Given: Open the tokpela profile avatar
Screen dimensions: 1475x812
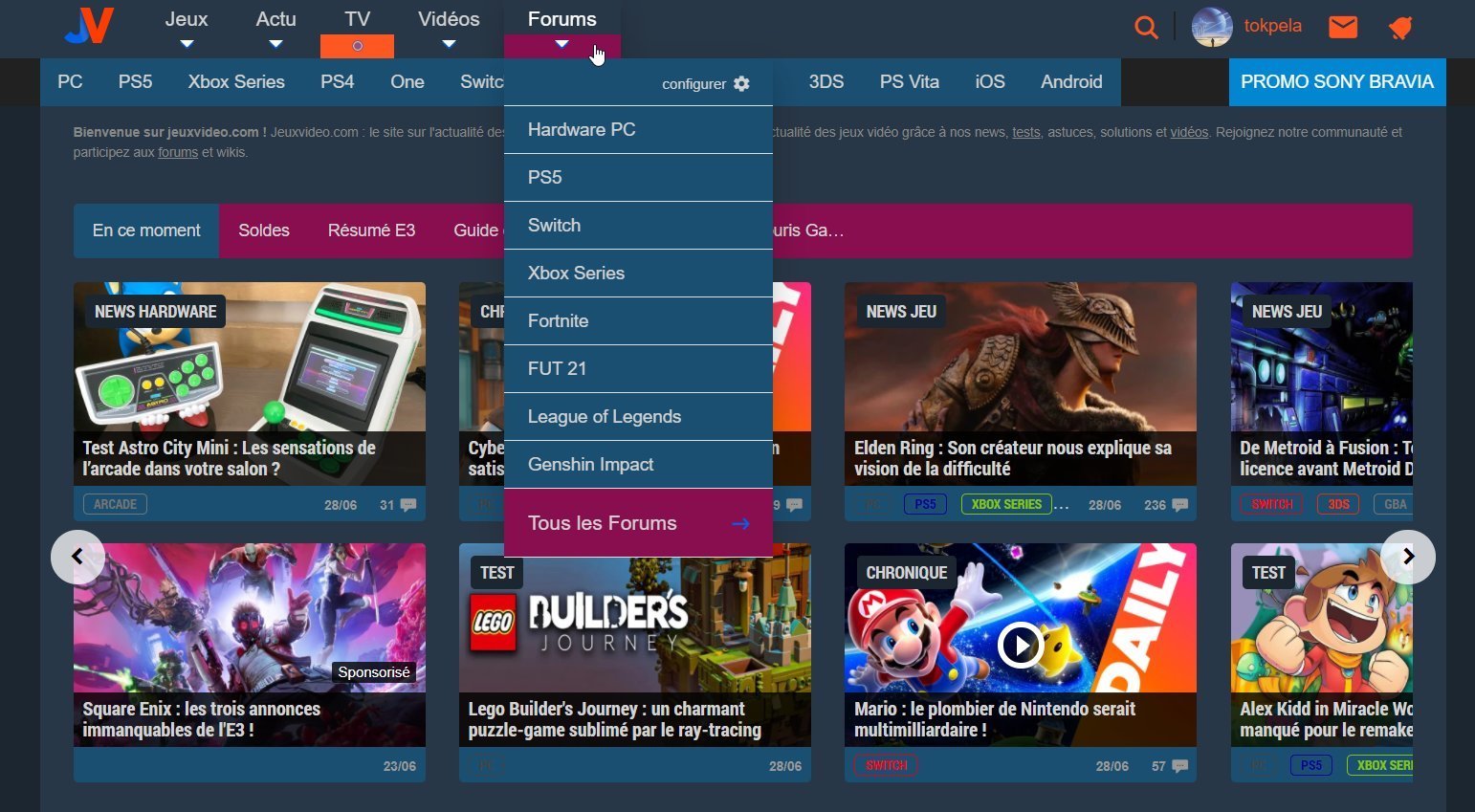Looking at the screenshot, I should (x=1212, y=27).
